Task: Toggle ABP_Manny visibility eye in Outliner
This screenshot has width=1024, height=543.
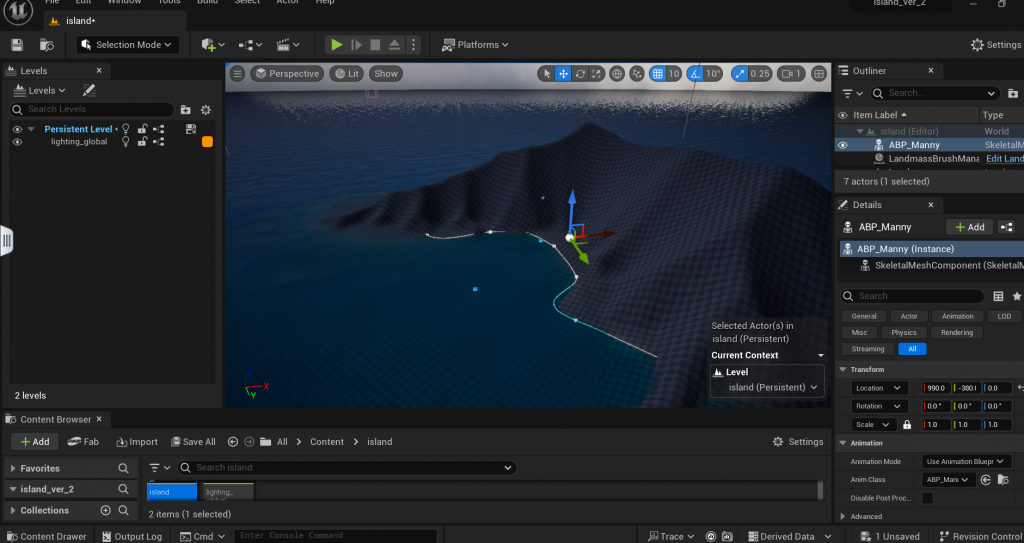Action: (842, 145)
